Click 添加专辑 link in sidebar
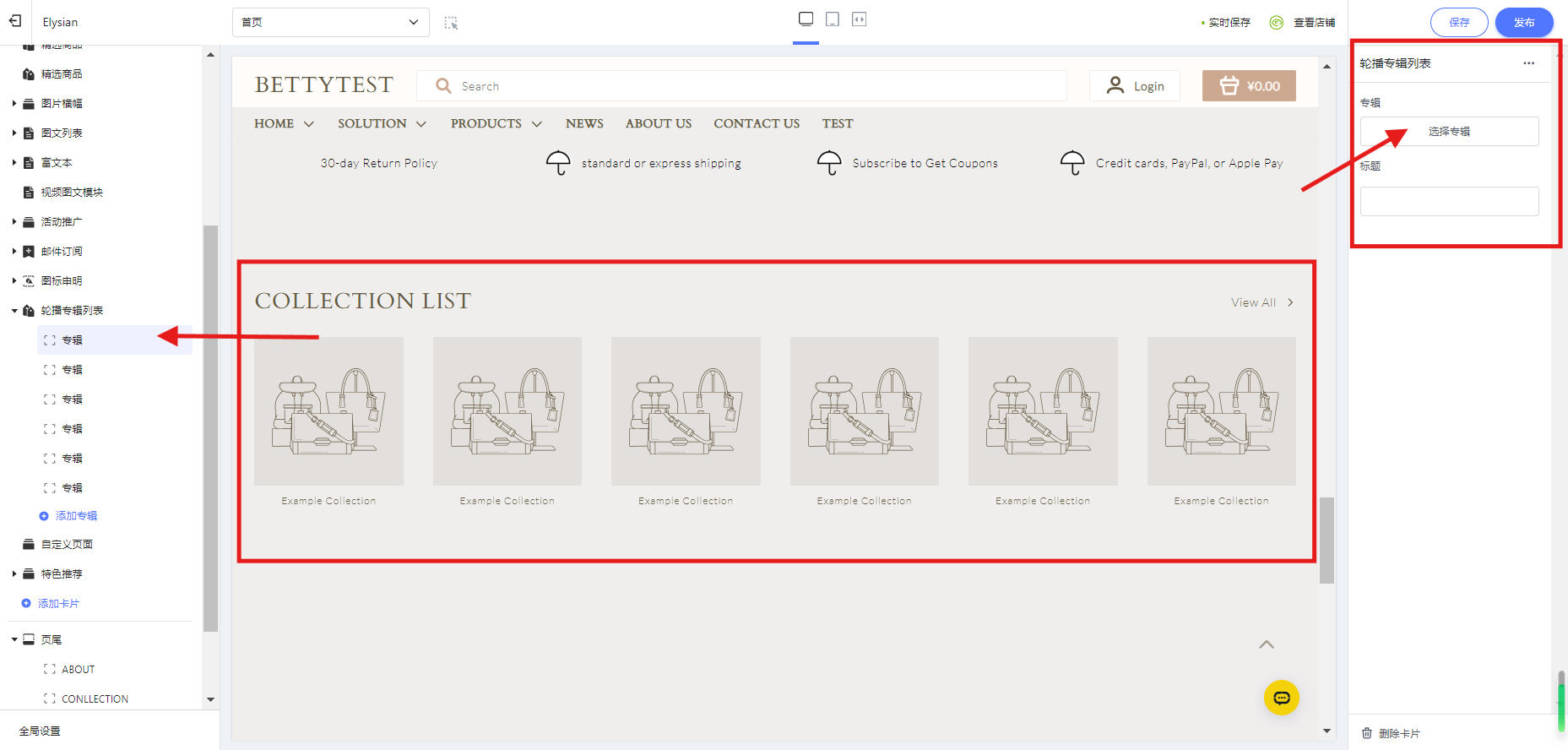This screenshot has height=750, width=1568. click(x=76, y=516)
